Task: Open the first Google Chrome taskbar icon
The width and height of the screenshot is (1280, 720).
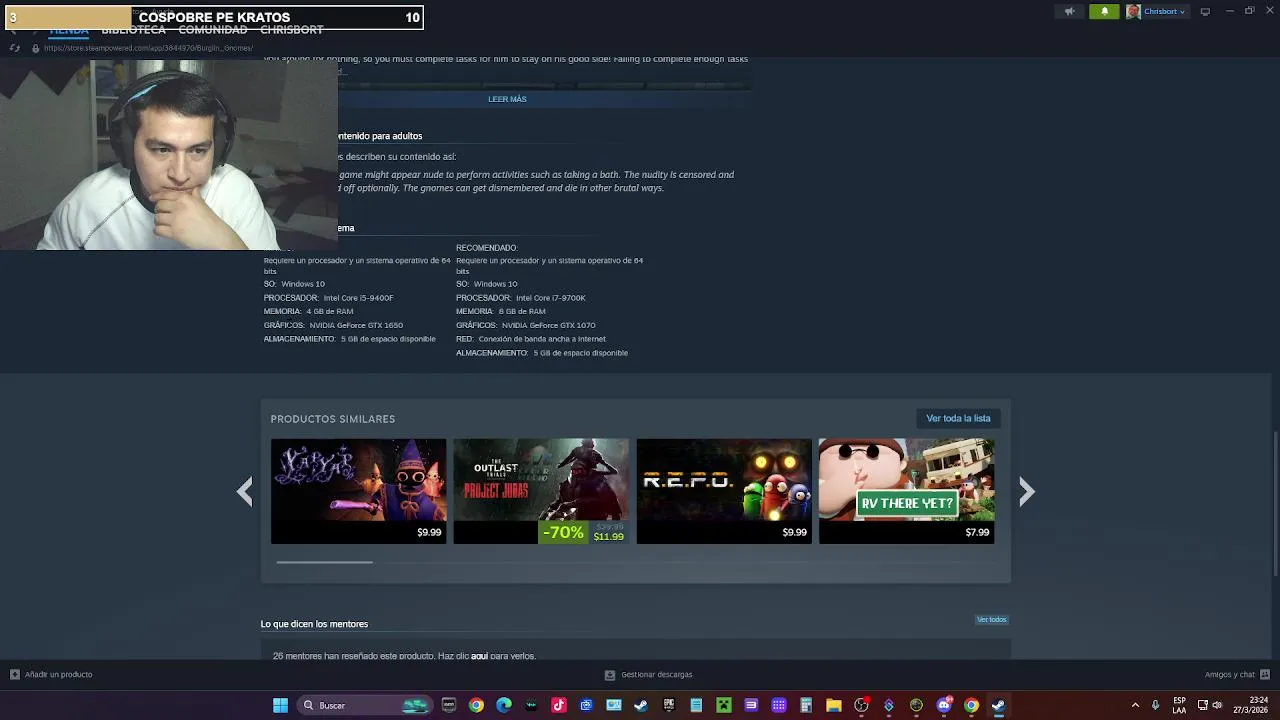Action: (x=476, y=705)
